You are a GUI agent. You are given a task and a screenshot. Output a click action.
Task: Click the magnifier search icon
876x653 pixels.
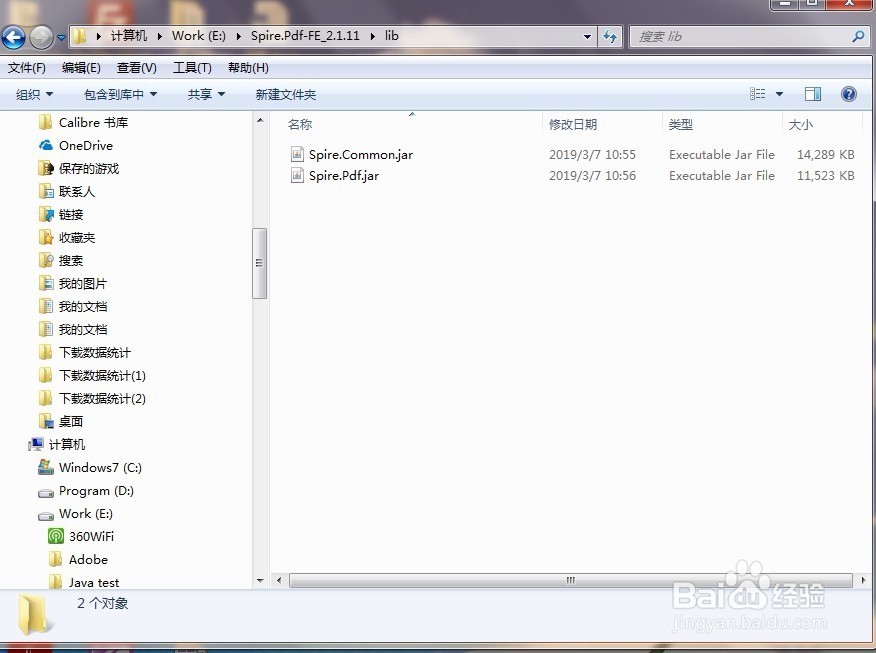[858, 37]
